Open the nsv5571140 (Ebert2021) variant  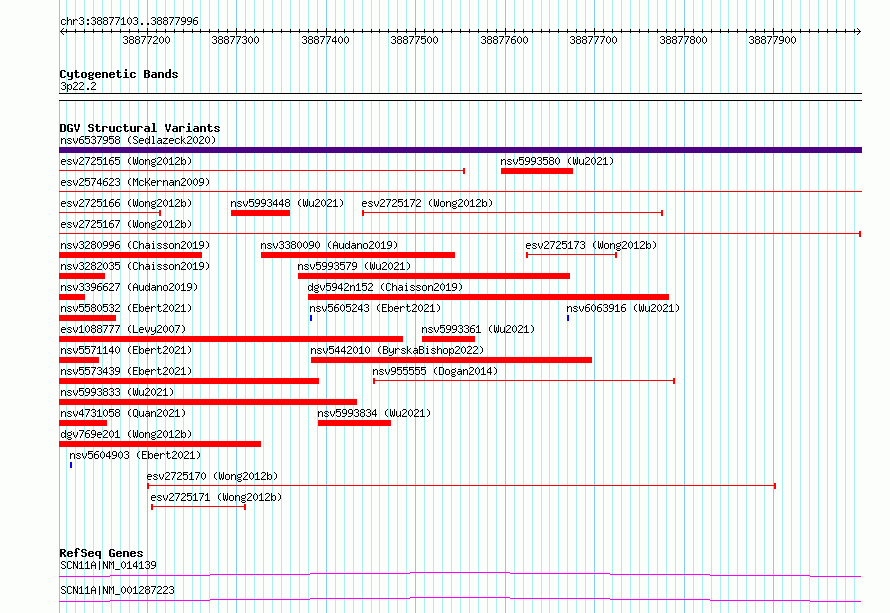pyautogui.click(x=126, y=350)
